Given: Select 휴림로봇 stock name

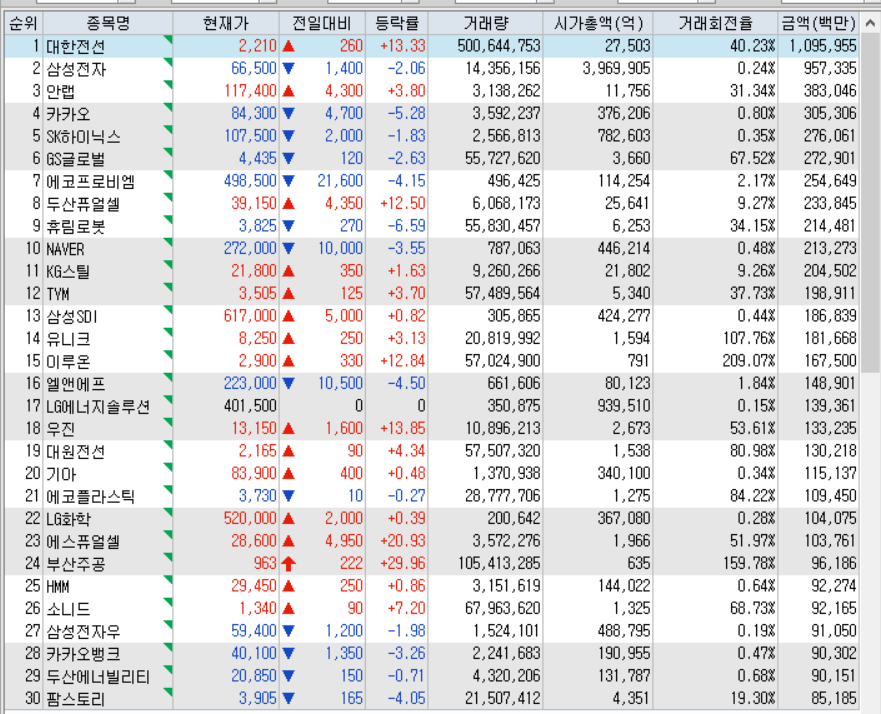Looking at the screenshot, I should pos(76,226).
